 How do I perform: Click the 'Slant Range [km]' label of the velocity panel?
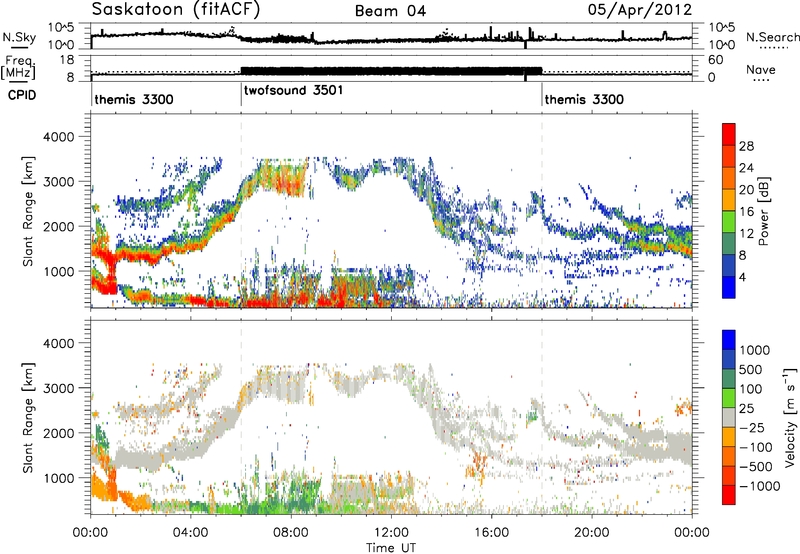click(x=28, y=417)
